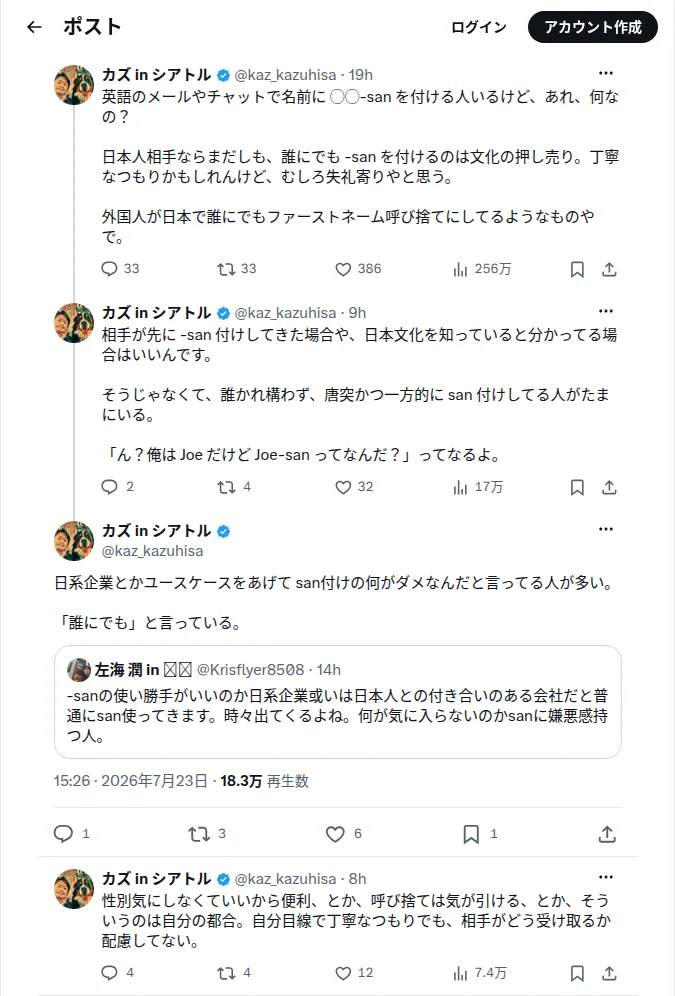Like the 9h post with 32 likes
The height and width of the screenshot is (996, 675).
354,487
